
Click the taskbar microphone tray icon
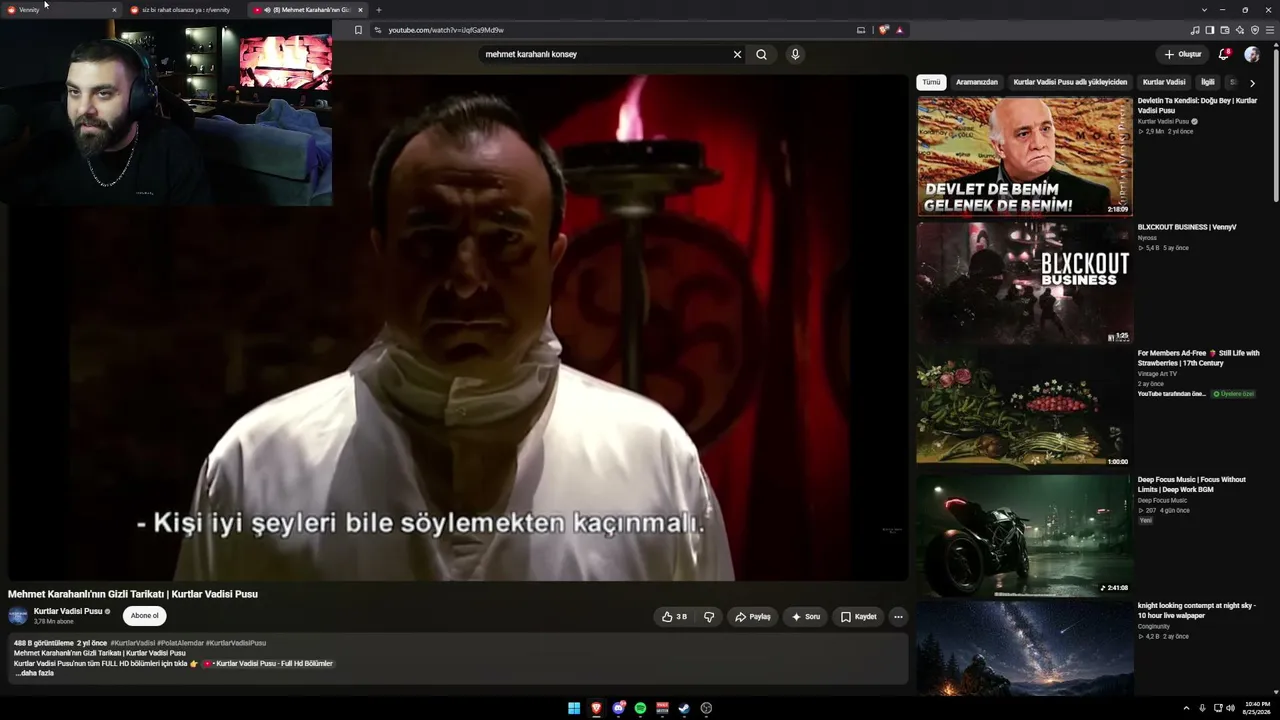pyautogui.click(x=1202, y=708)
